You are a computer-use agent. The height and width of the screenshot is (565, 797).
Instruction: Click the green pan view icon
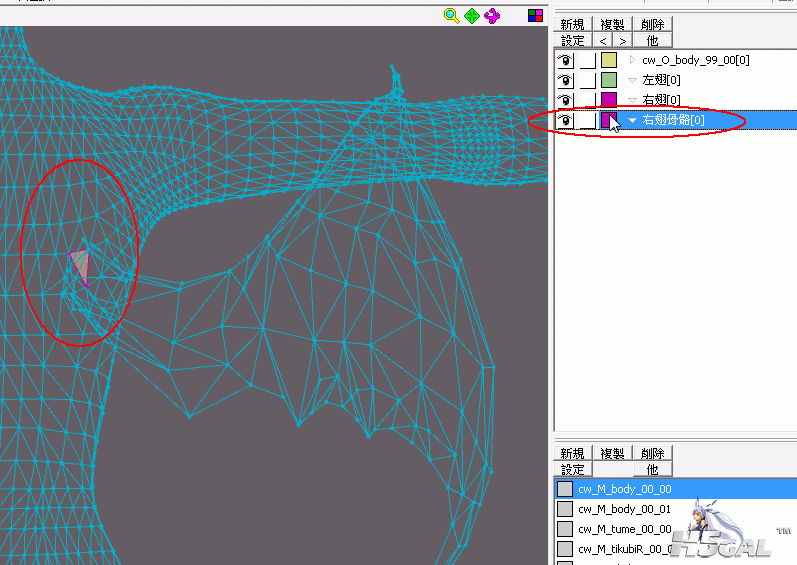471,15
